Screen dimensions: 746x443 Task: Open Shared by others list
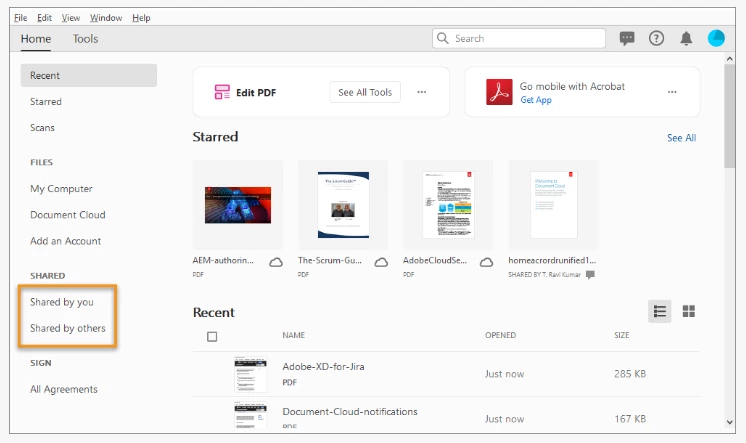[x=68, y=328]
